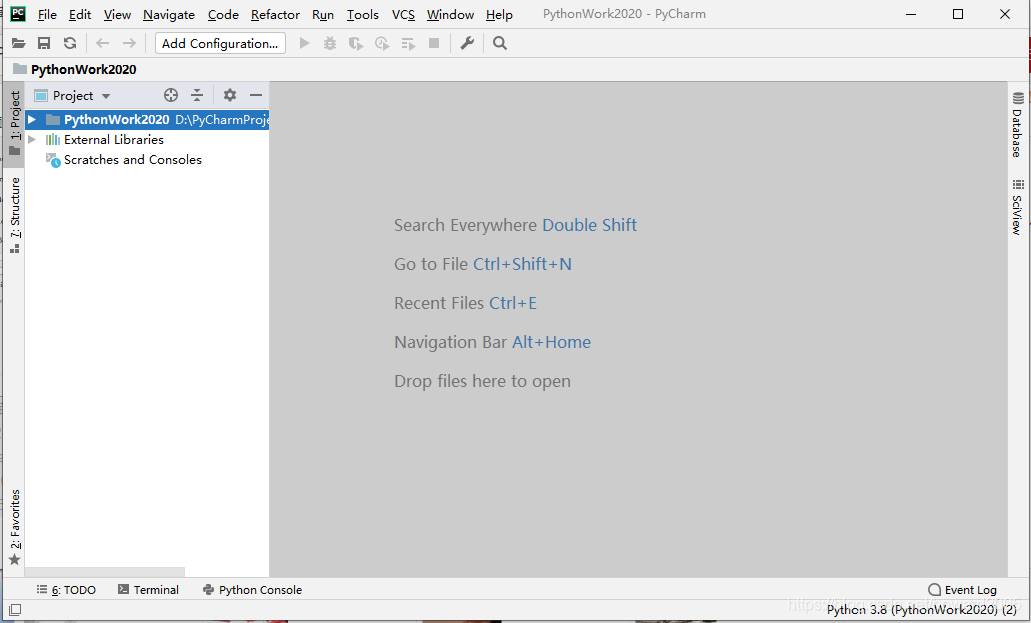Screen dimensions: 1031x623
Task: Open the View menu
Action: tap(117, 14)
